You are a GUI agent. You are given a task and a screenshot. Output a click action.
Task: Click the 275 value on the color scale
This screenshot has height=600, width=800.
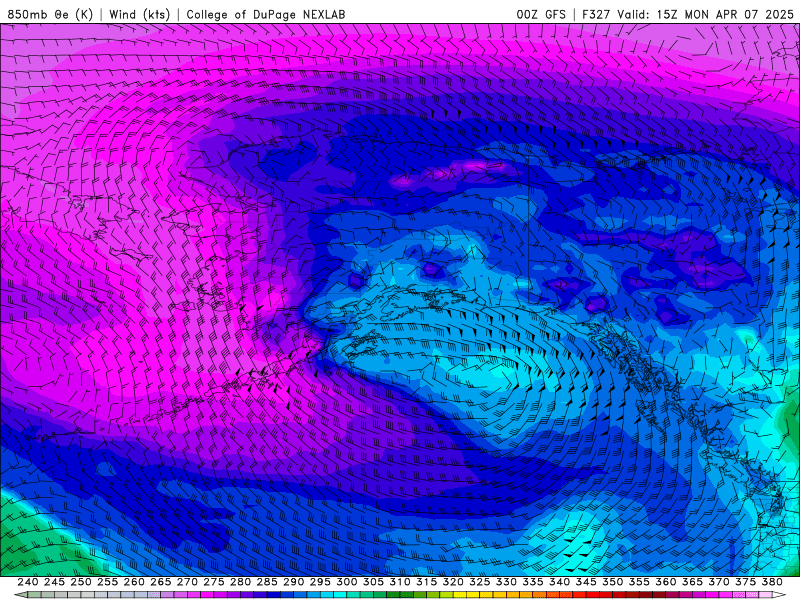pos(214,582)
